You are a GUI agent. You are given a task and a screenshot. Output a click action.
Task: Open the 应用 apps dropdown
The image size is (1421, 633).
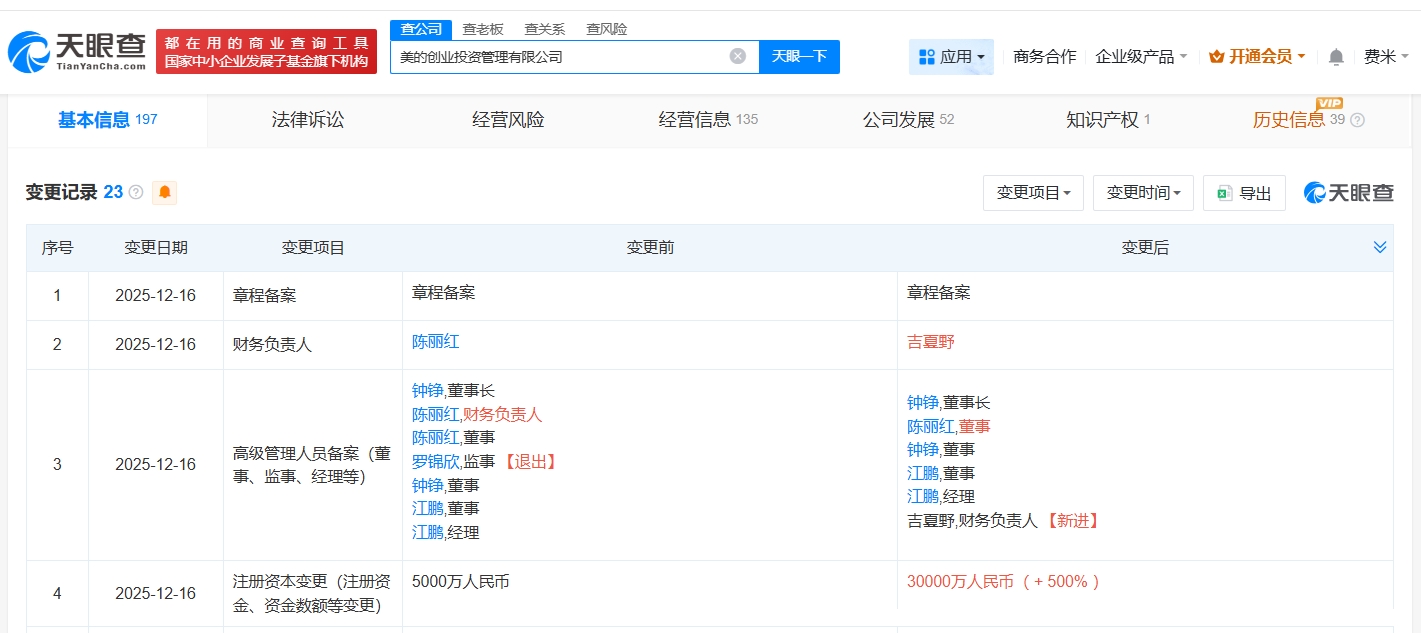coord(951,57)
